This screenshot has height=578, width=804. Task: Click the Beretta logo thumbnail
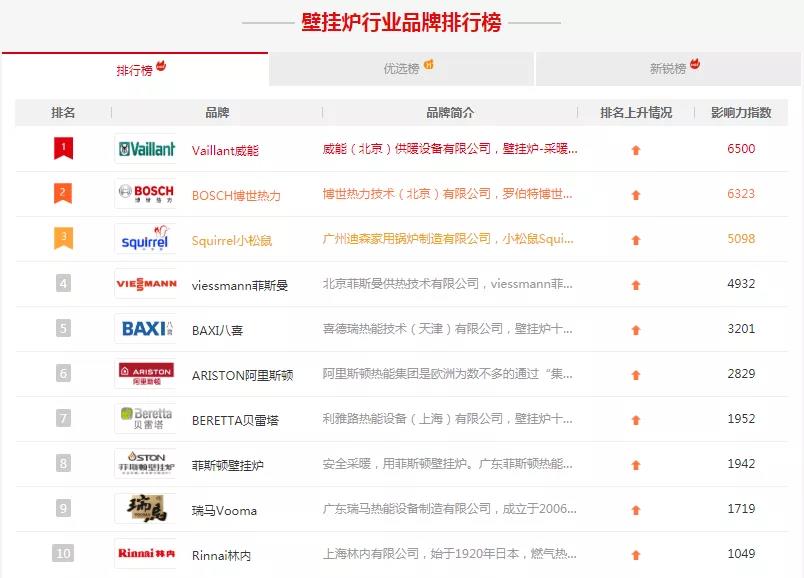coord(146,419)
